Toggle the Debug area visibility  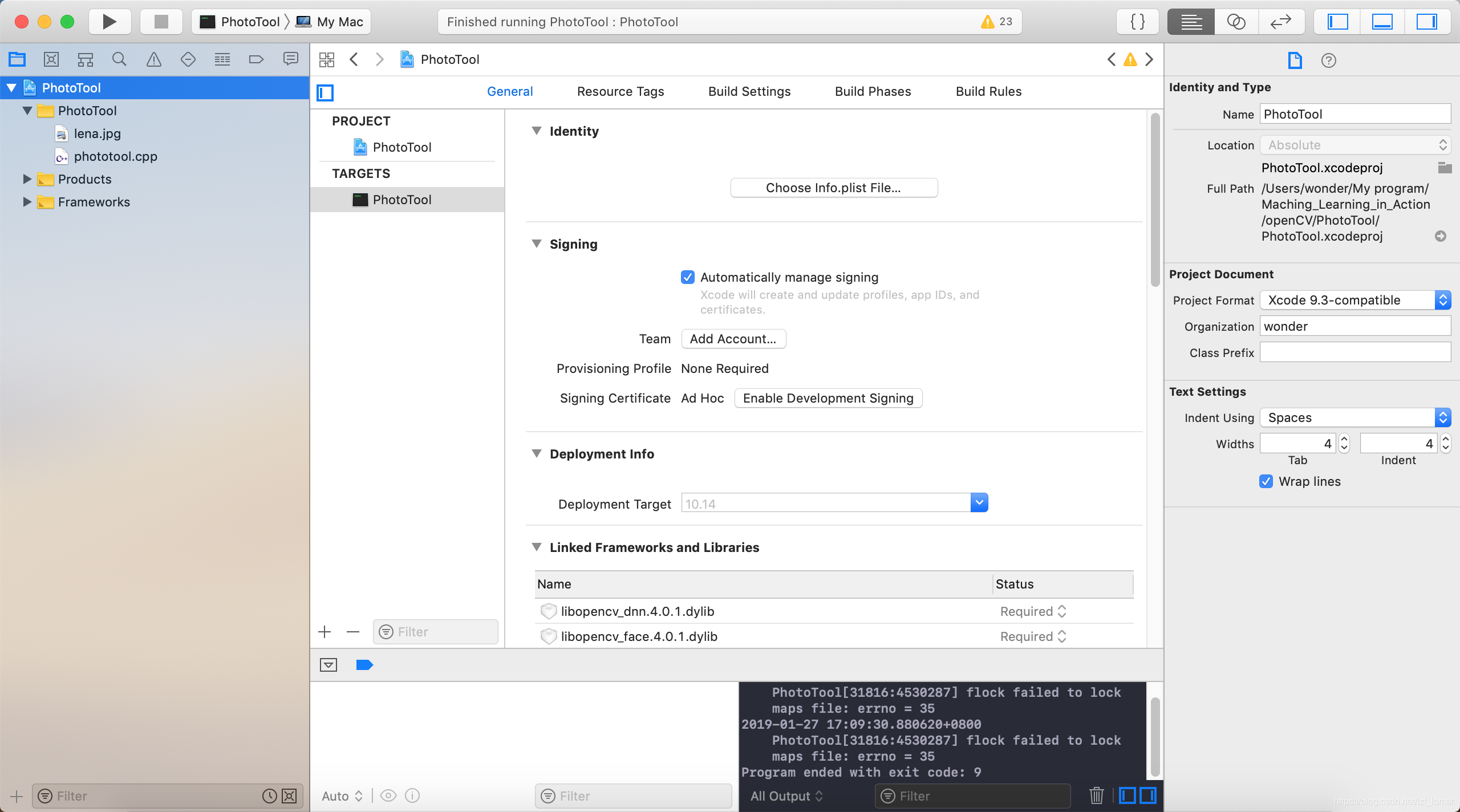(1382, 22)
